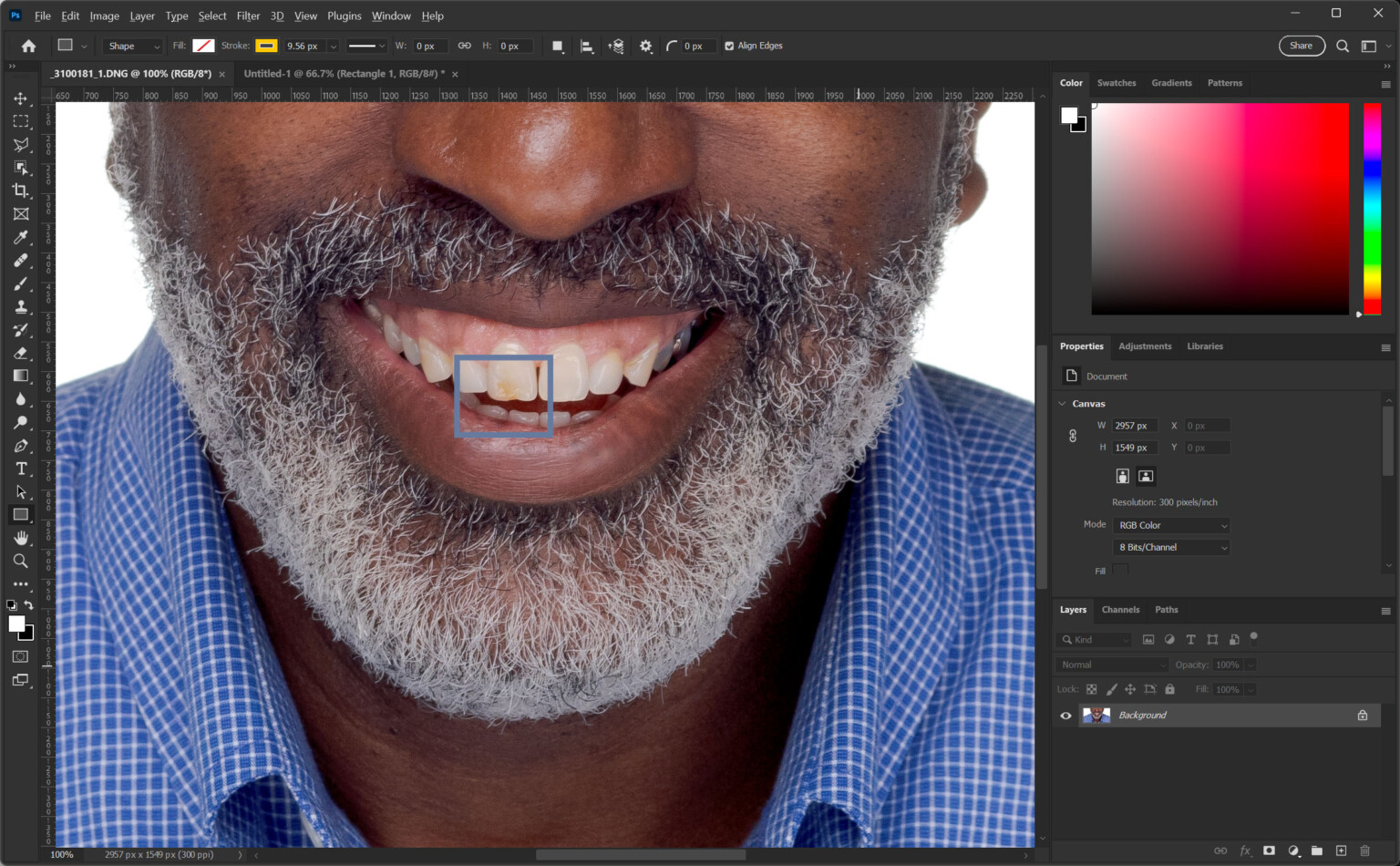The image size is (1400, 866).
Task: Select the Crop tool
Action: (x=21, y=191)
